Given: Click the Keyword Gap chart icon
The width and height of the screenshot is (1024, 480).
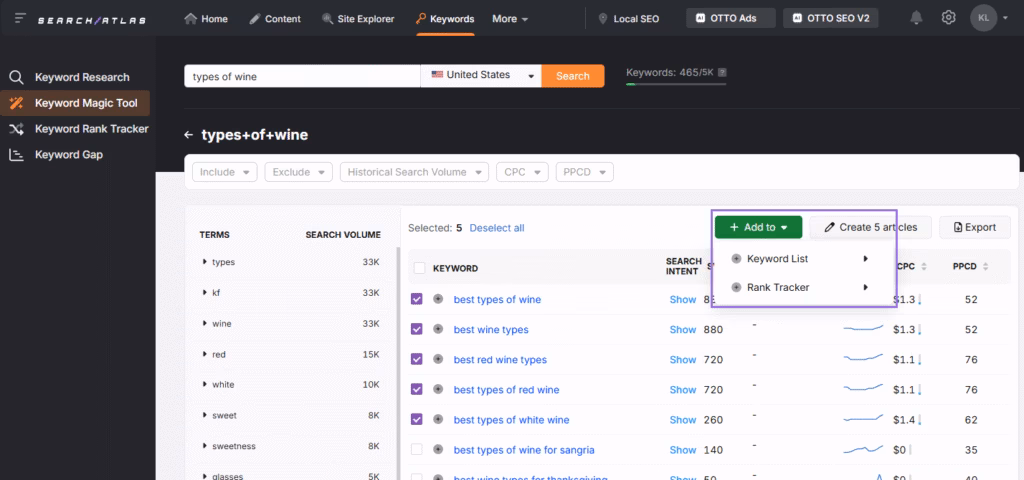Looking at the screenshot, I should [x=16, y=155].
